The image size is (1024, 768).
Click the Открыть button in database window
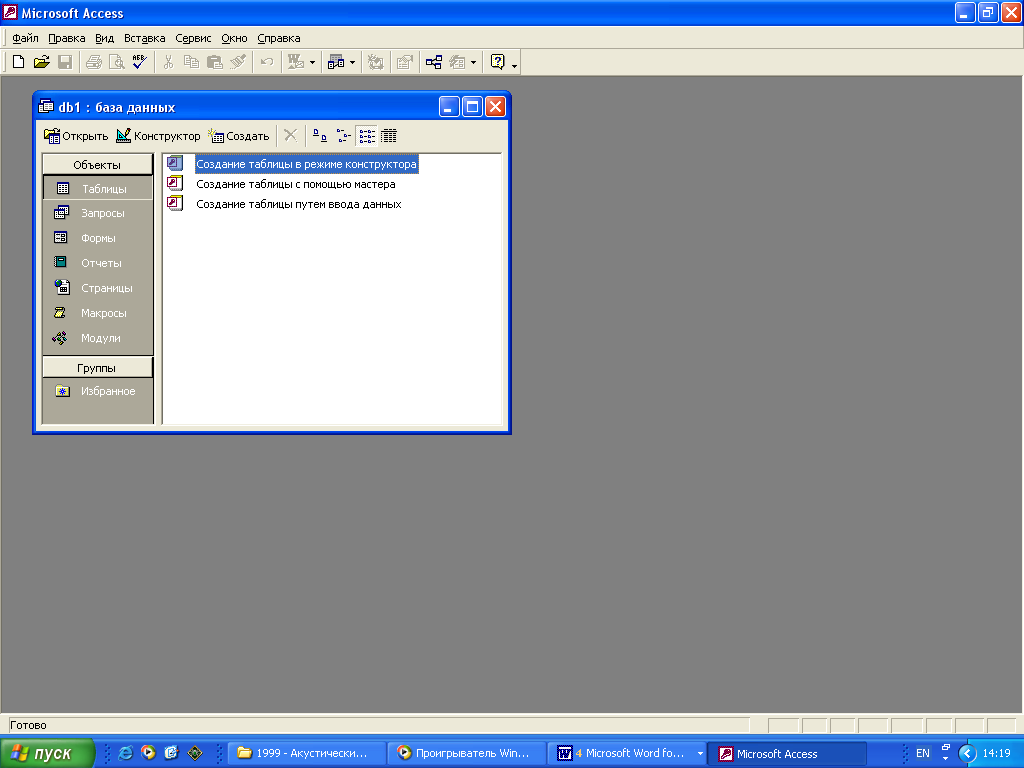[x=76, y=136]
